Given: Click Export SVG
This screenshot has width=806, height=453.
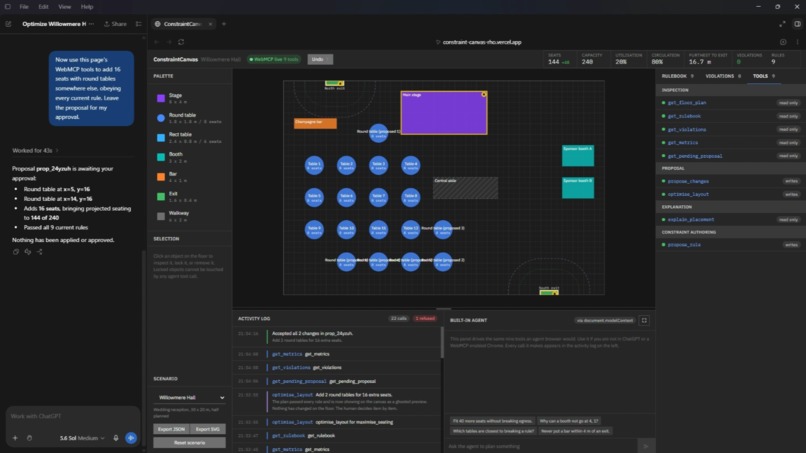Looking at the screenshot, I should point(208,429).
